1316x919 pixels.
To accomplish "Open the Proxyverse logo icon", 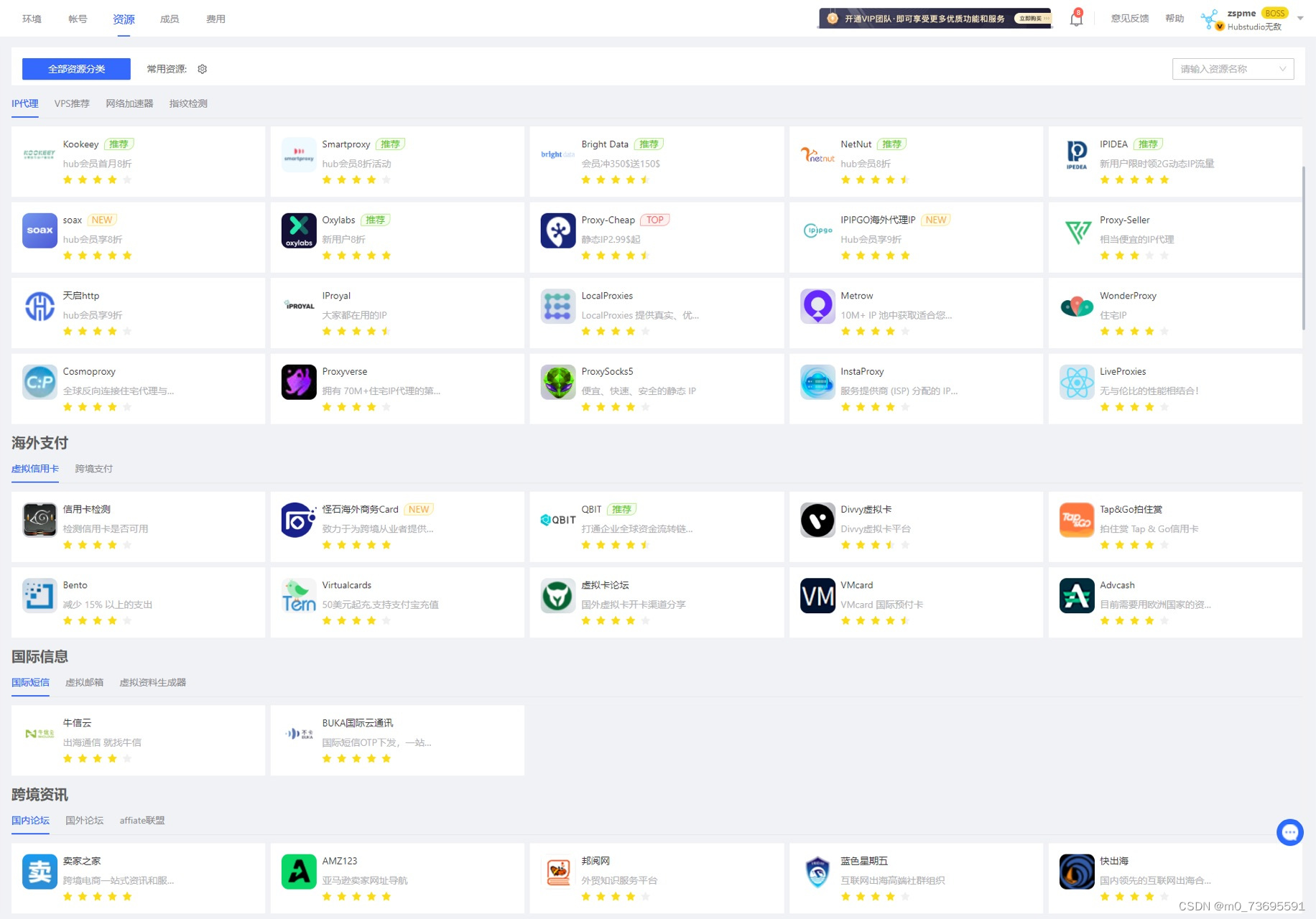I will 299,382.
